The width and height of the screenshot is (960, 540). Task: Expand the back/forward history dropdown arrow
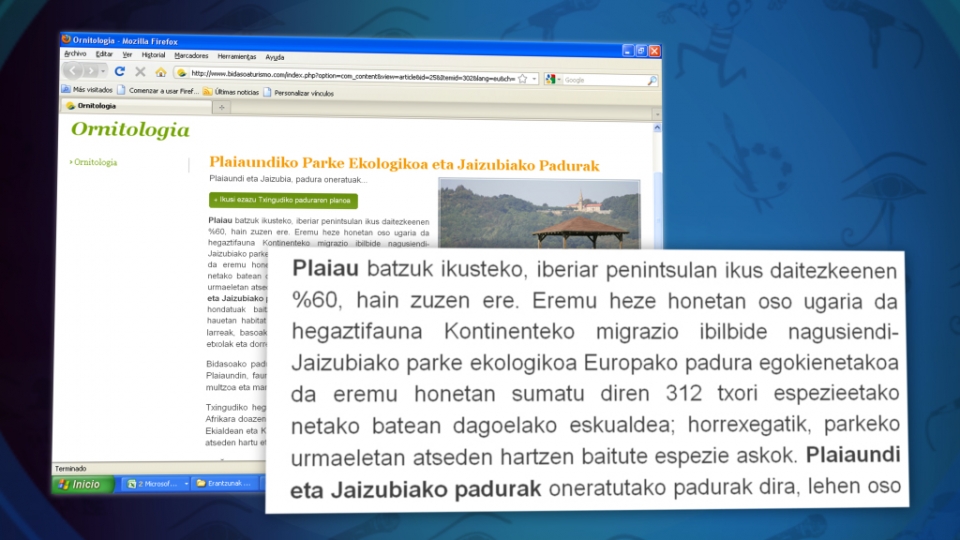[x=103, y=72]
